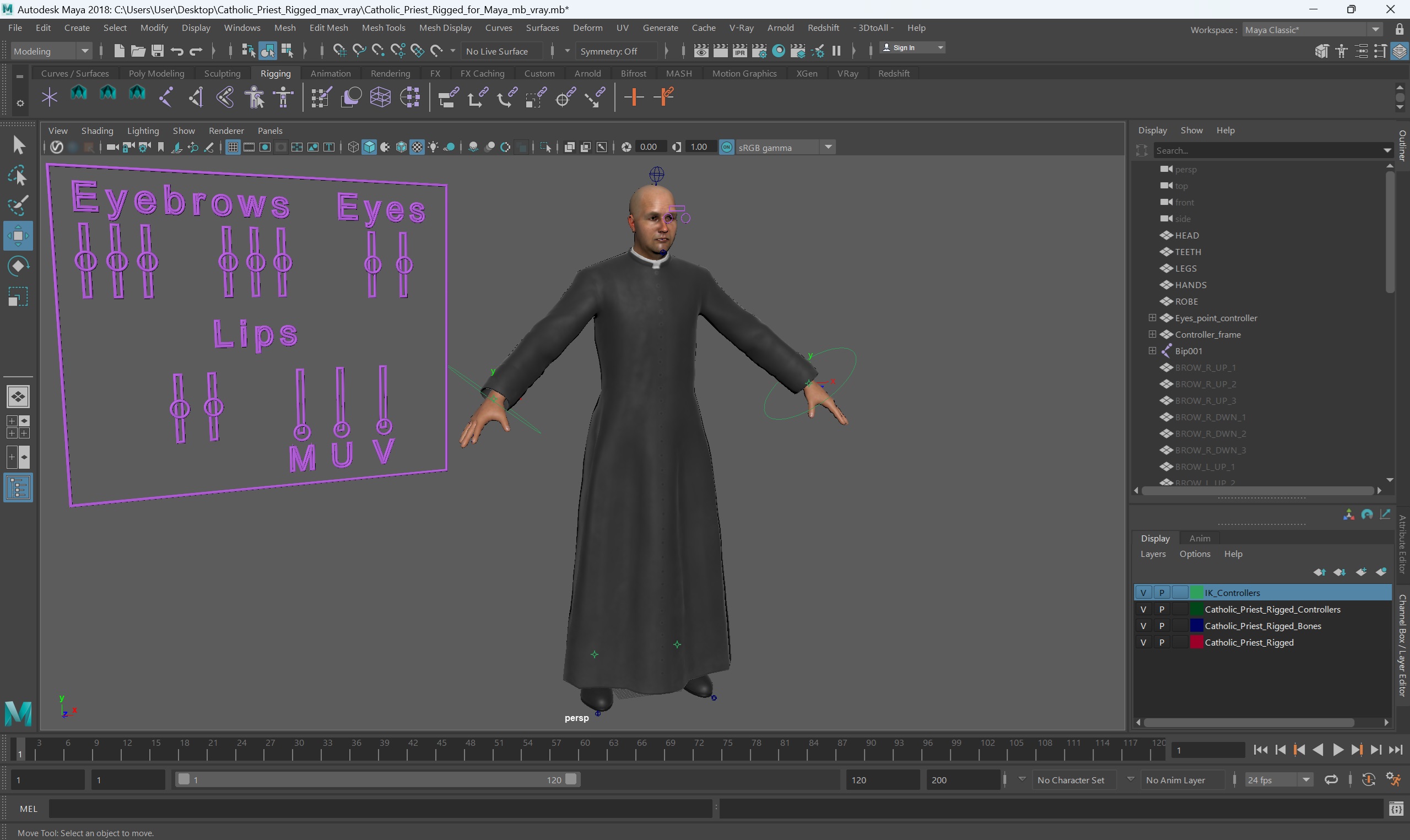Image resolution: width=1410 pixels, height=840 pixels.
Task: Open the Deform menu
Action: pyautogui.click(x=587, y=28)
